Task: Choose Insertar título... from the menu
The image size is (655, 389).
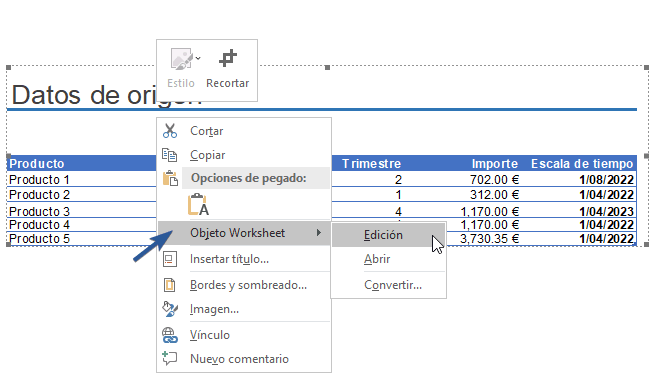Action: pos(244,259)
